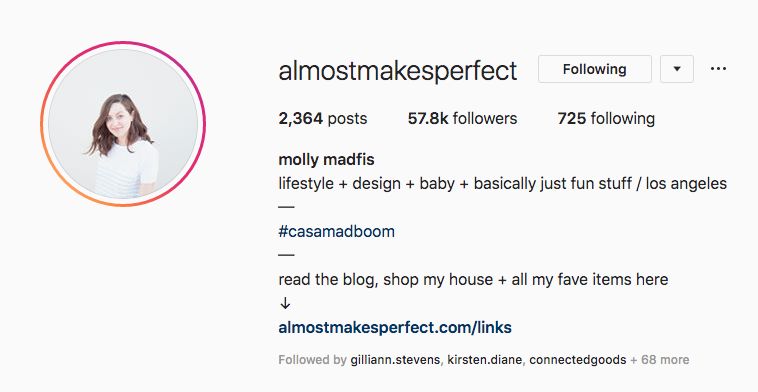Open the #casamadboom hashtag
The height and width of the screenshot is (392, 758).
coord(336,232)
